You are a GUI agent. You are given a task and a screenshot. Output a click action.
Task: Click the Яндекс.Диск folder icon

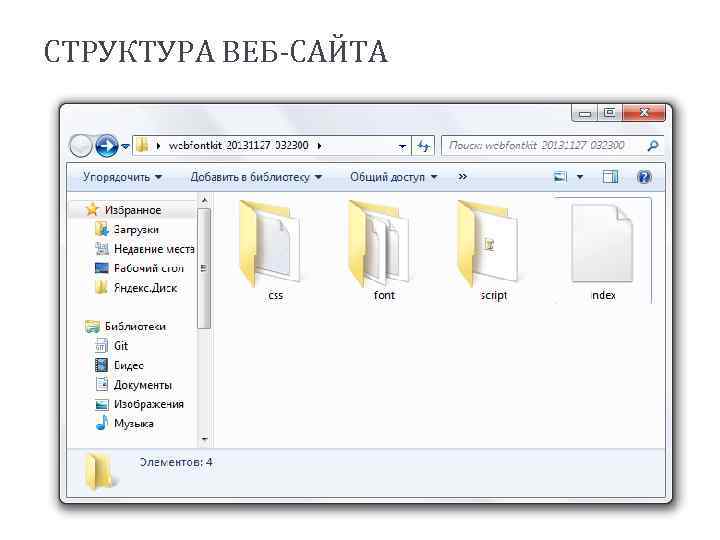tap(101, 287)
